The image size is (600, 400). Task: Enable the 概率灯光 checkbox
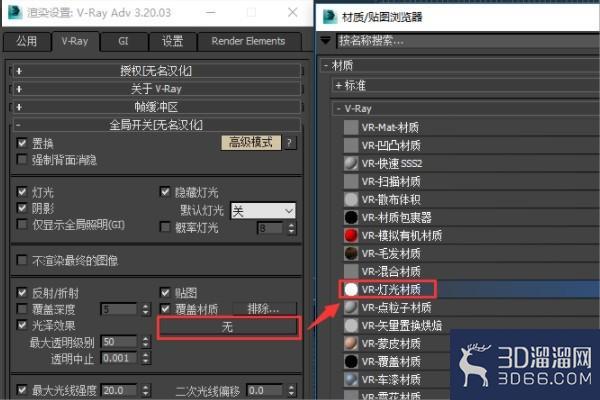(x=165, y=227)
